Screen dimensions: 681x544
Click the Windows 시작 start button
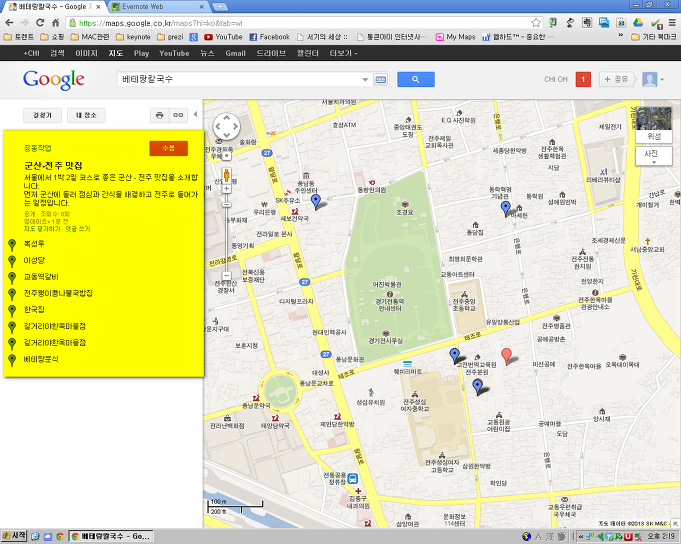point(14,536)
